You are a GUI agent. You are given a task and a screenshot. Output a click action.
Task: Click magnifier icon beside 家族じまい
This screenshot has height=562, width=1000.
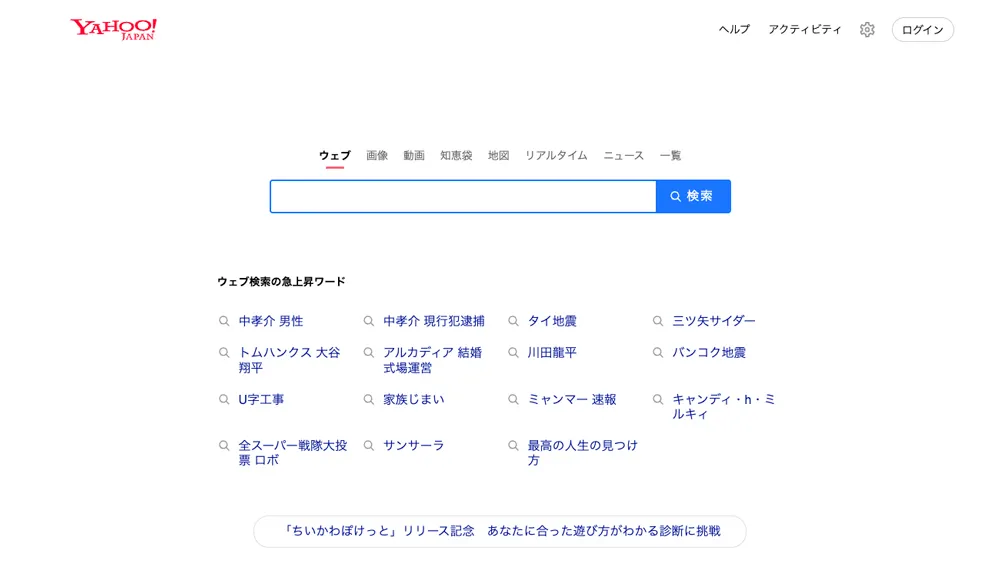[x=369, y=400]
